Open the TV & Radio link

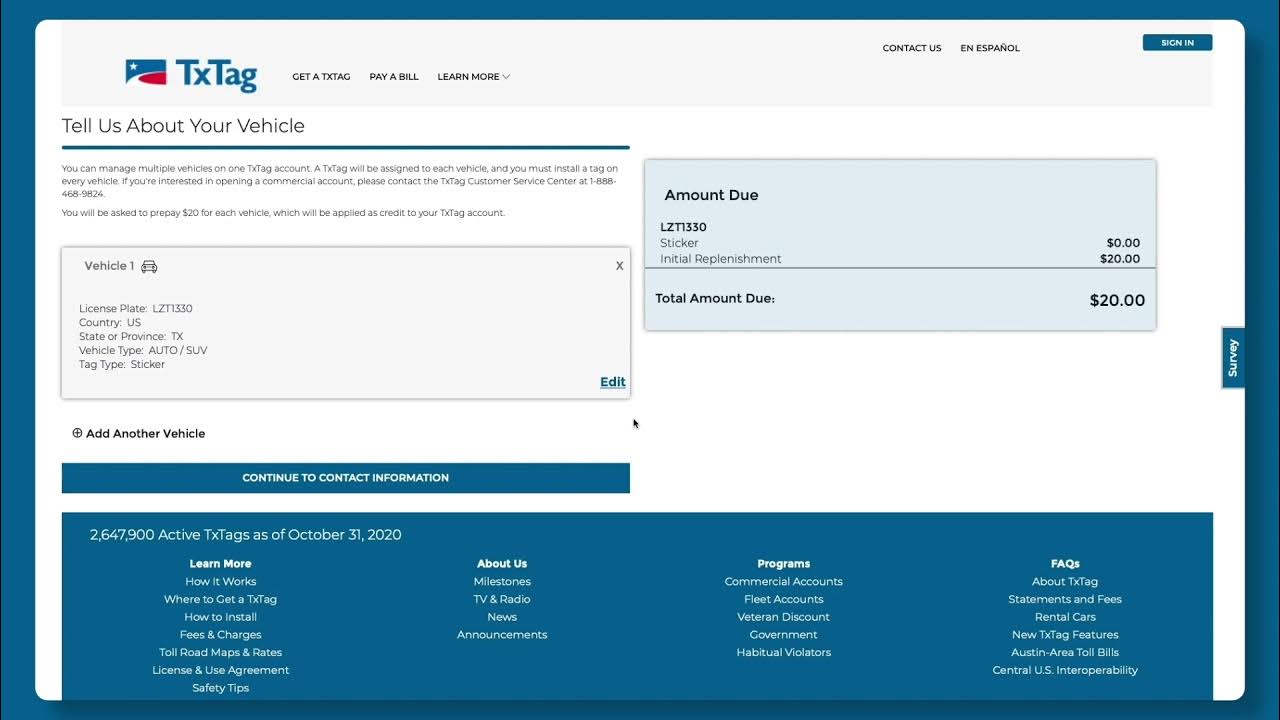(x=502, y=599)
